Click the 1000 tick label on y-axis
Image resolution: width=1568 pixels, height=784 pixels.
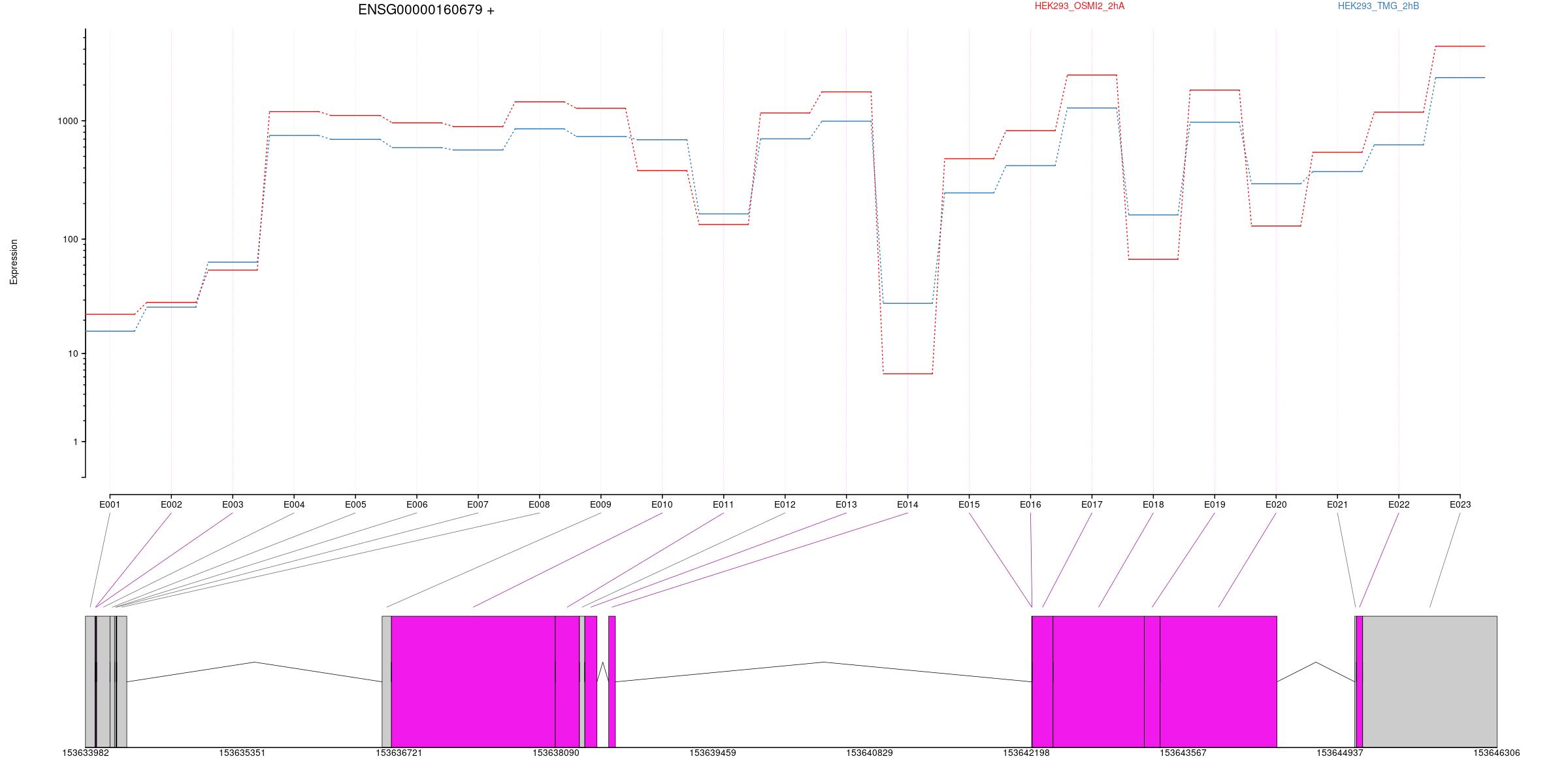[67, 121]
